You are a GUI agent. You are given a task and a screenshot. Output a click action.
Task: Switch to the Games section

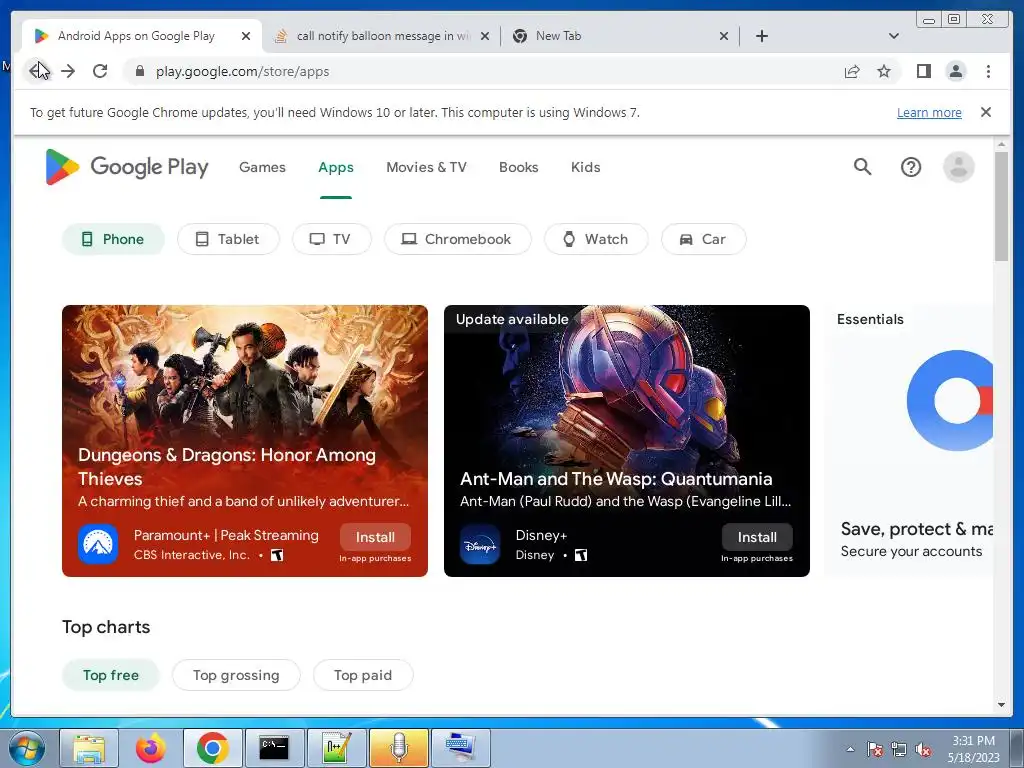click(262, 167)
